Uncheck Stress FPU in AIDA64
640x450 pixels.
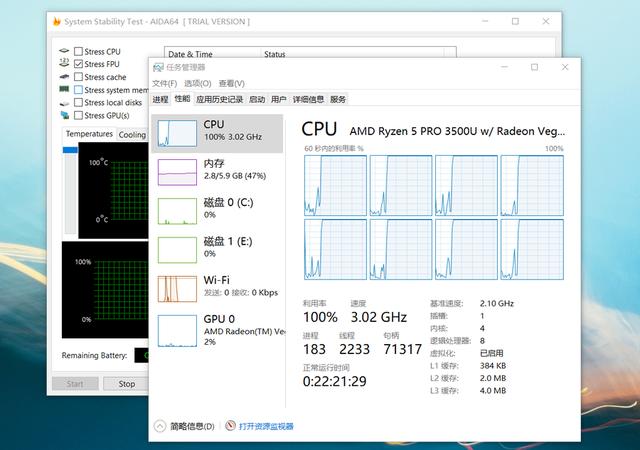tap(78, 64)
